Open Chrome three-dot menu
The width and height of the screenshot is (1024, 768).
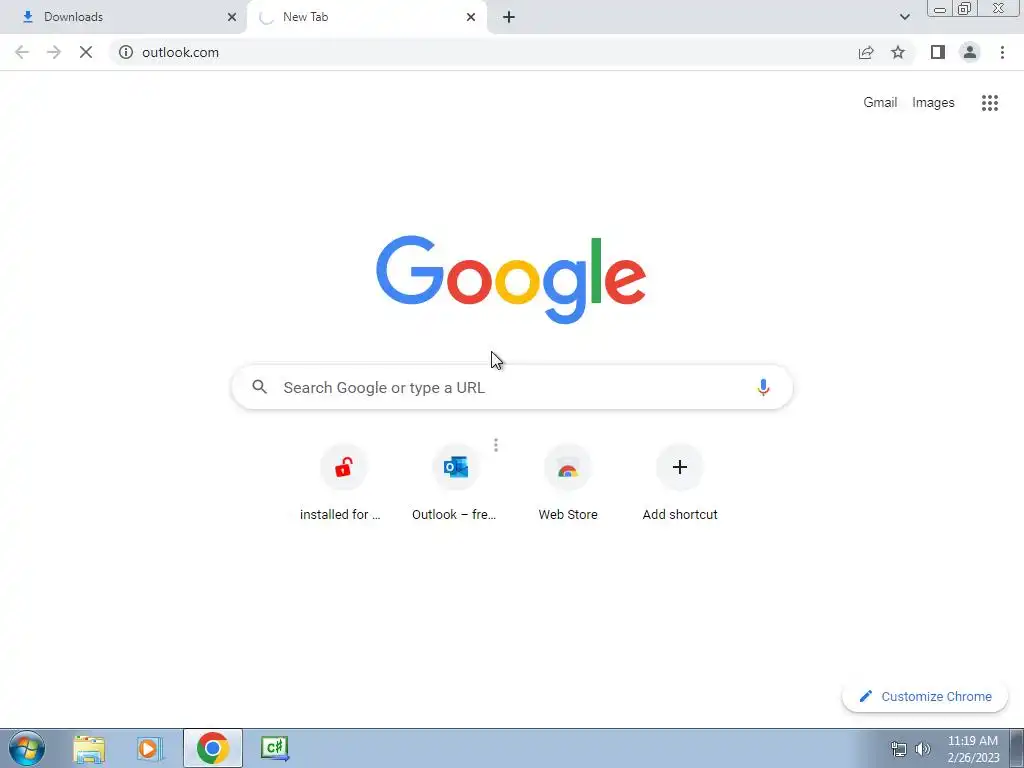coord(1002,52)
